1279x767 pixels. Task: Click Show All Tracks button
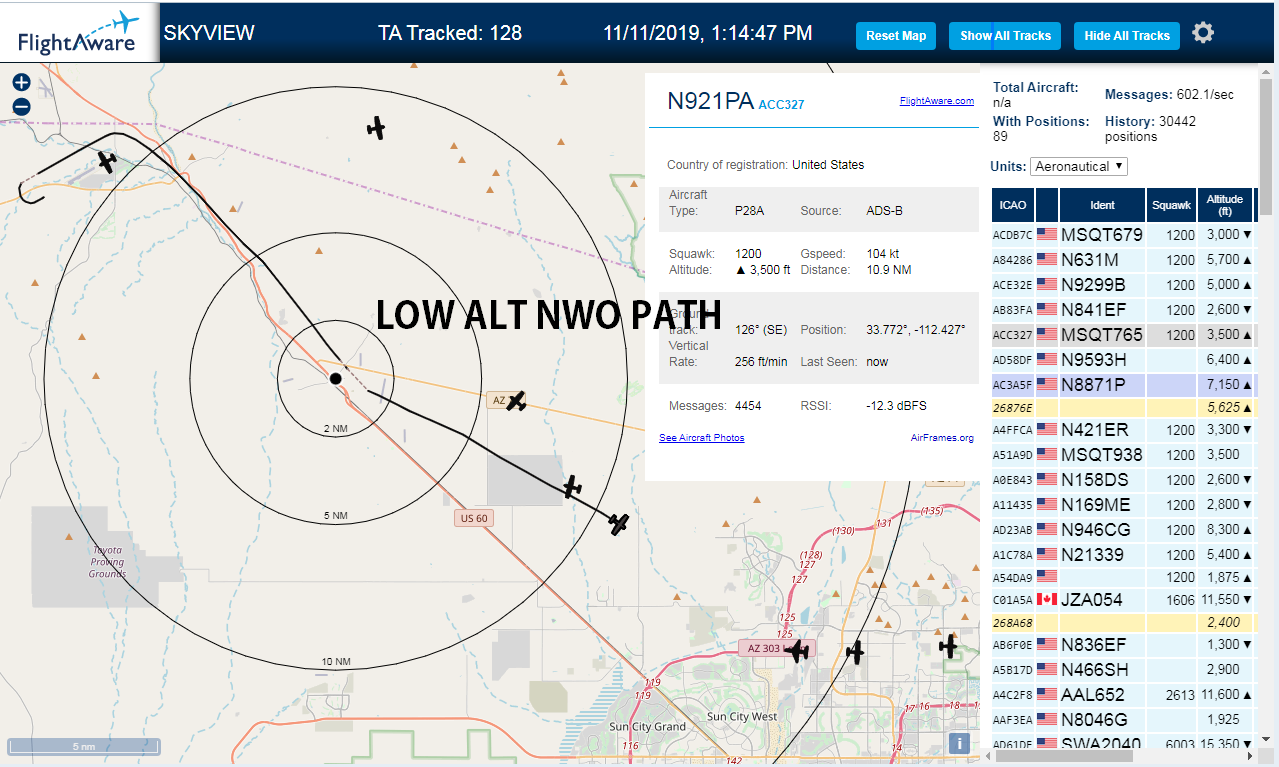coord(1005,36)
